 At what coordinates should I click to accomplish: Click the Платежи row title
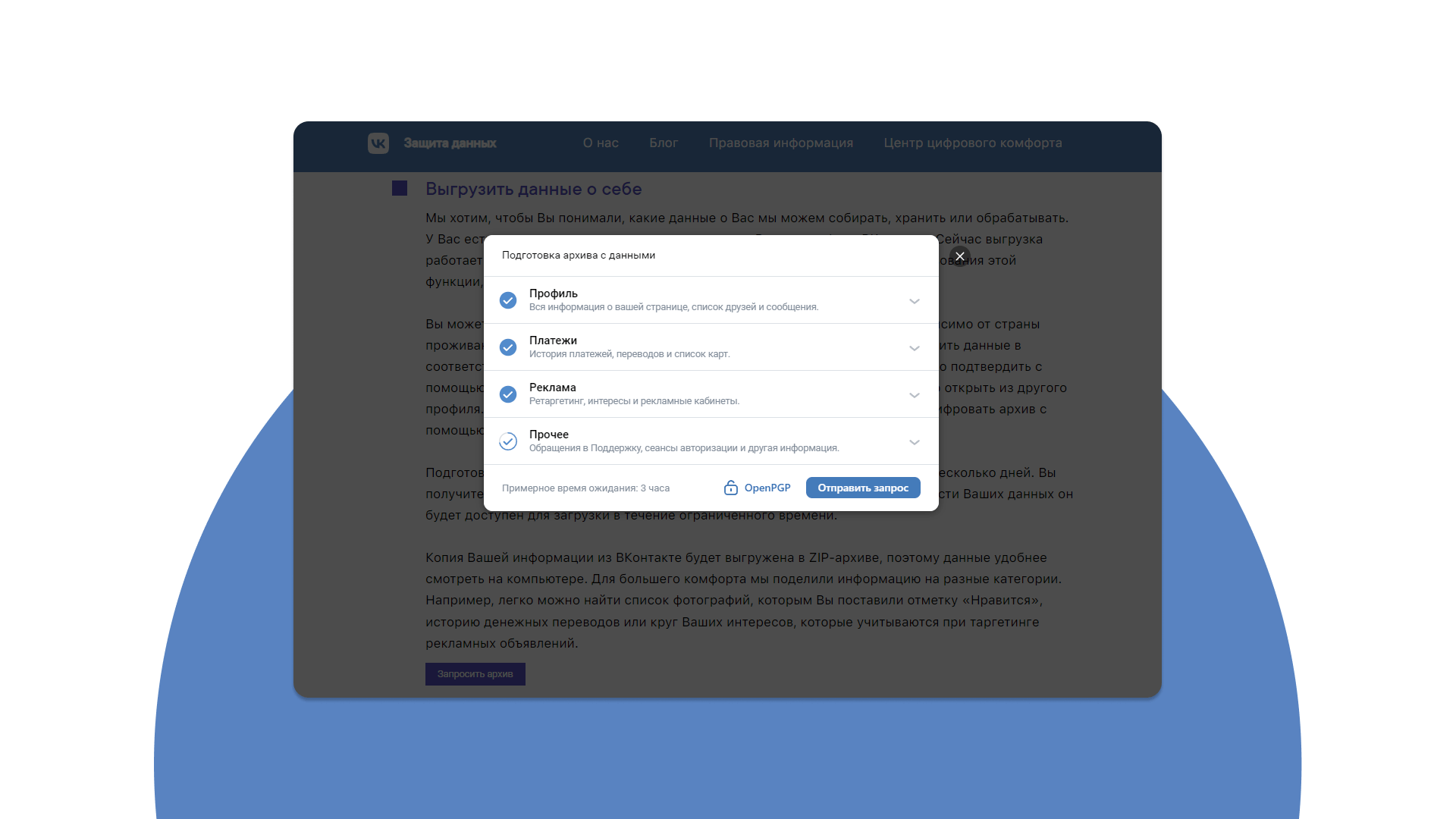point(553,340)
